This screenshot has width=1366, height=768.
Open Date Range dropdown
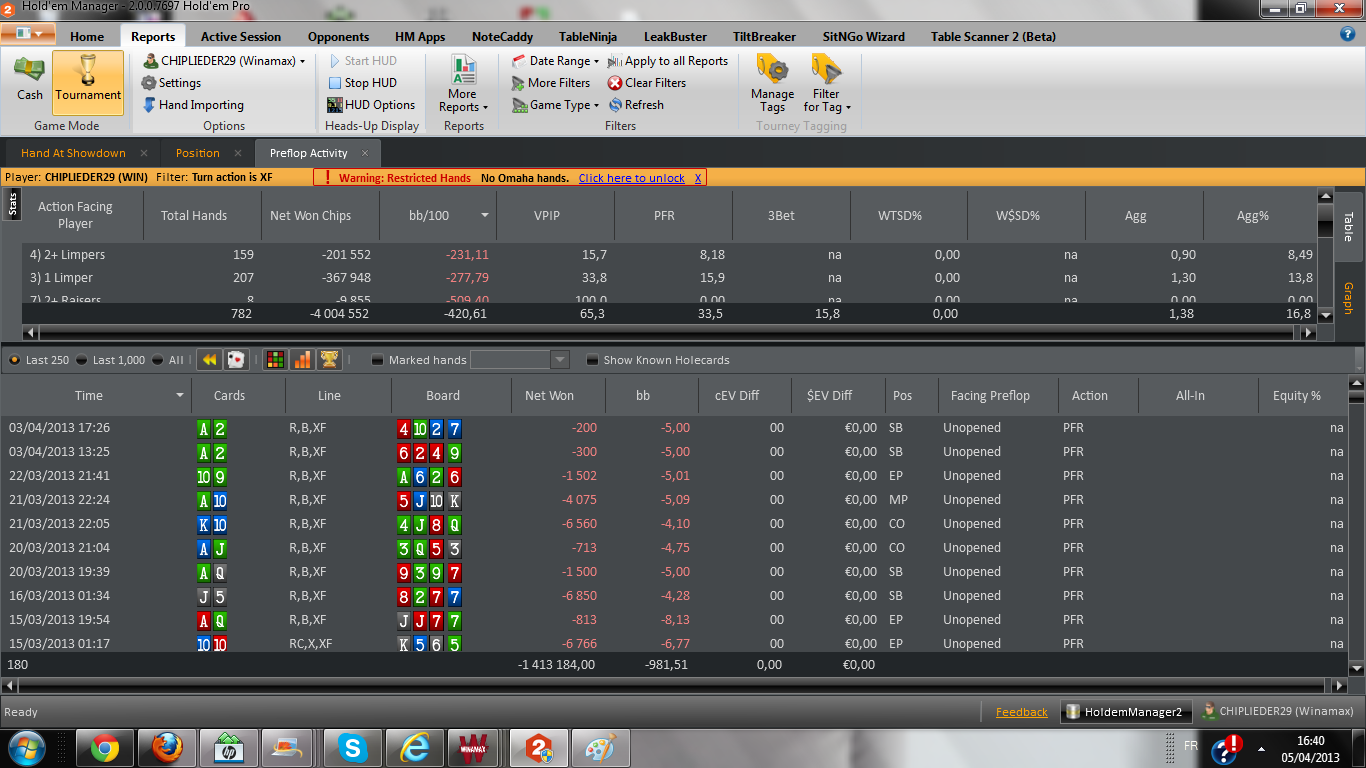(x=556, y=61)
